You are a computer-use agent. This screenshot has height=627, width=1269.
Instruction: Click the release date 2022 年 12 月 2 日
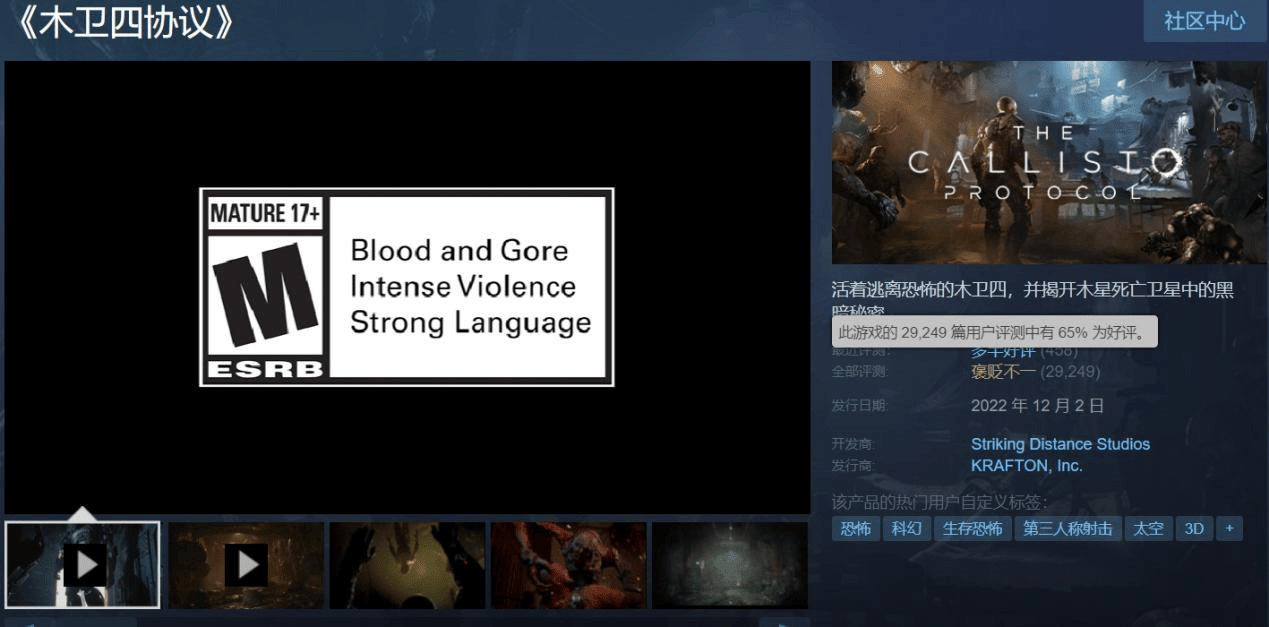[1037, 406]
